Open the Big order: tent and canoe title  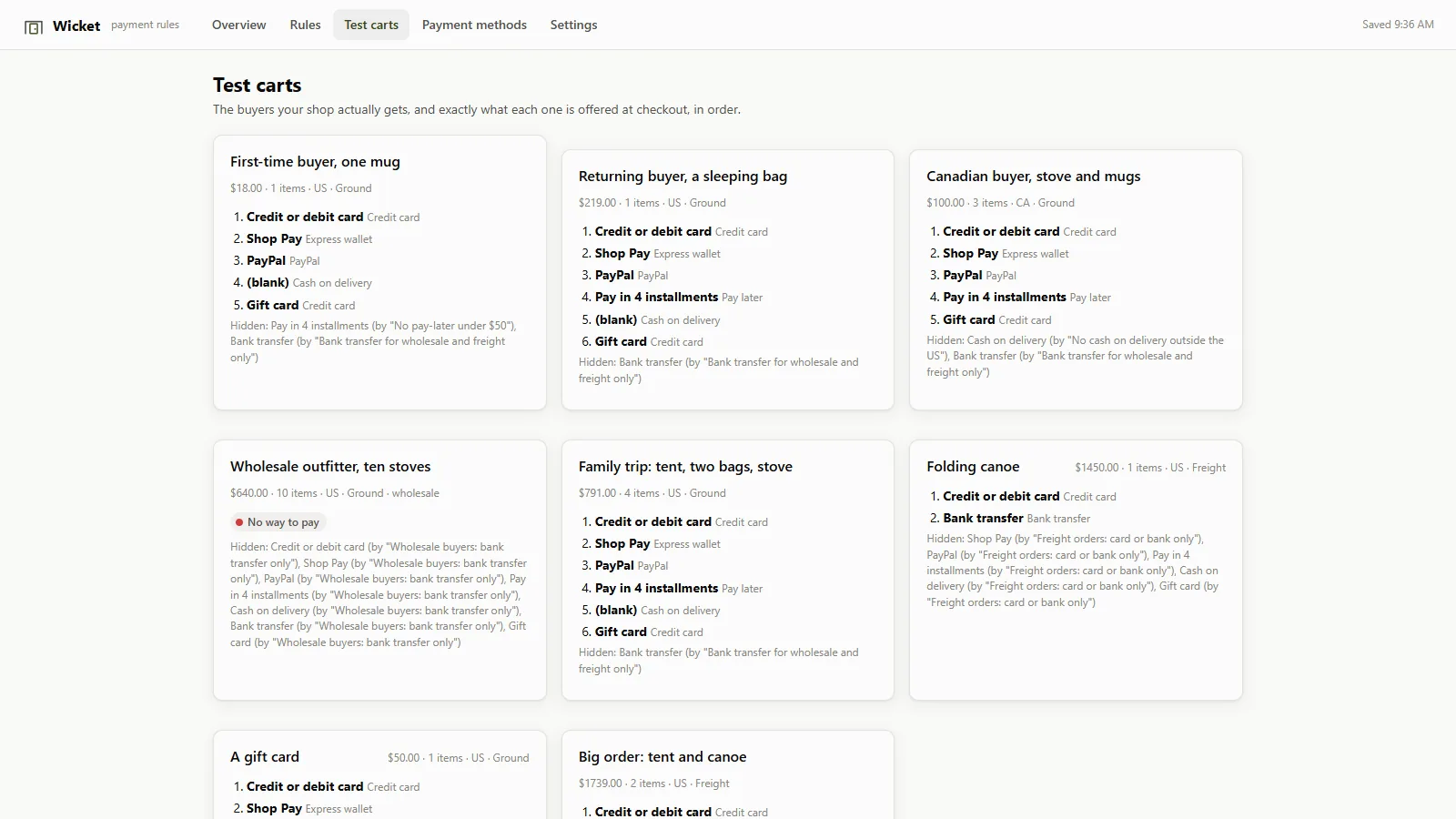click(x=662, y=756)
